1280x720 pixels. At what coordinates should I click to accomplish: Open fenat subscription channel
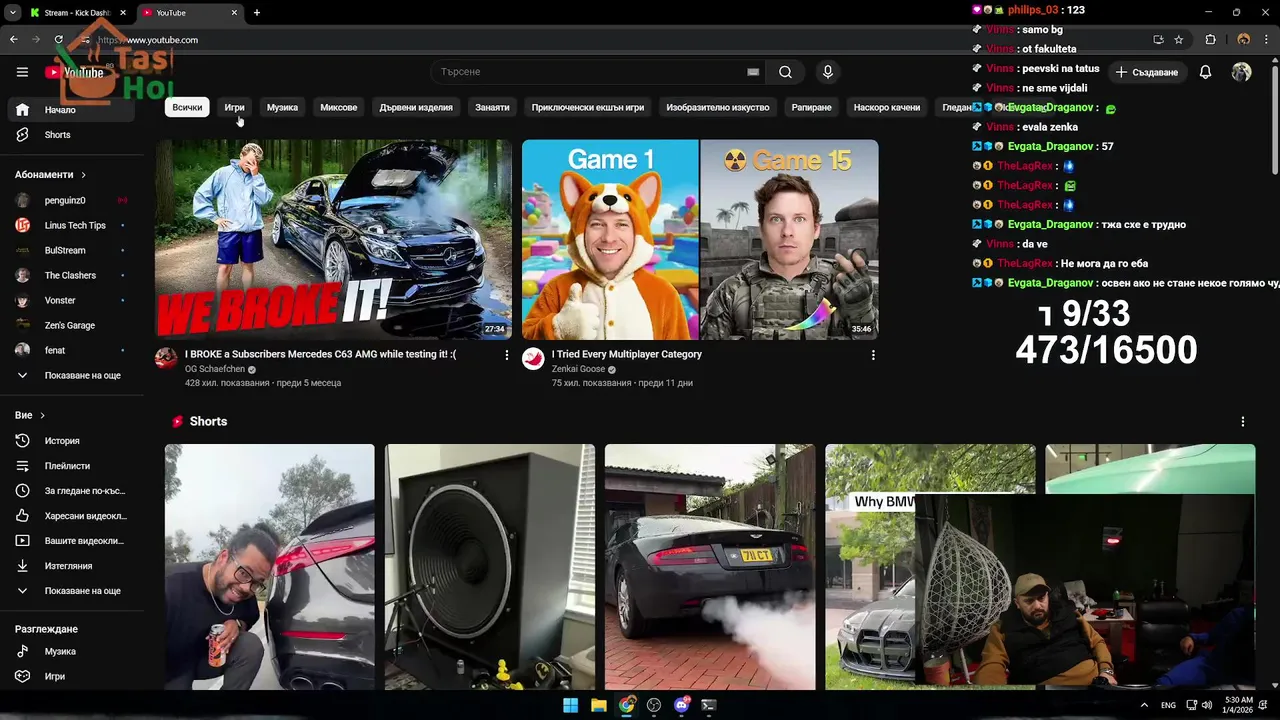click(x=70, y=350)
